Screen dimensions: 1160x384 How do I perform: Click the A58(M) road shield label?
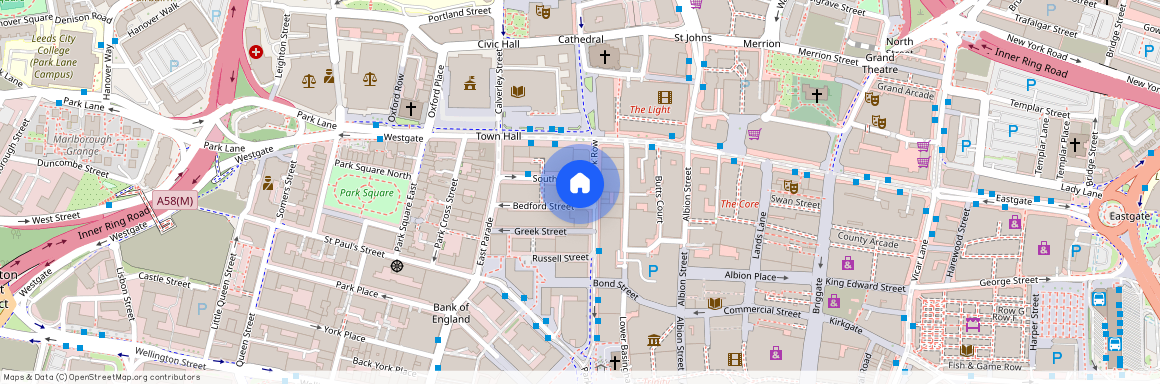point(176,201)
